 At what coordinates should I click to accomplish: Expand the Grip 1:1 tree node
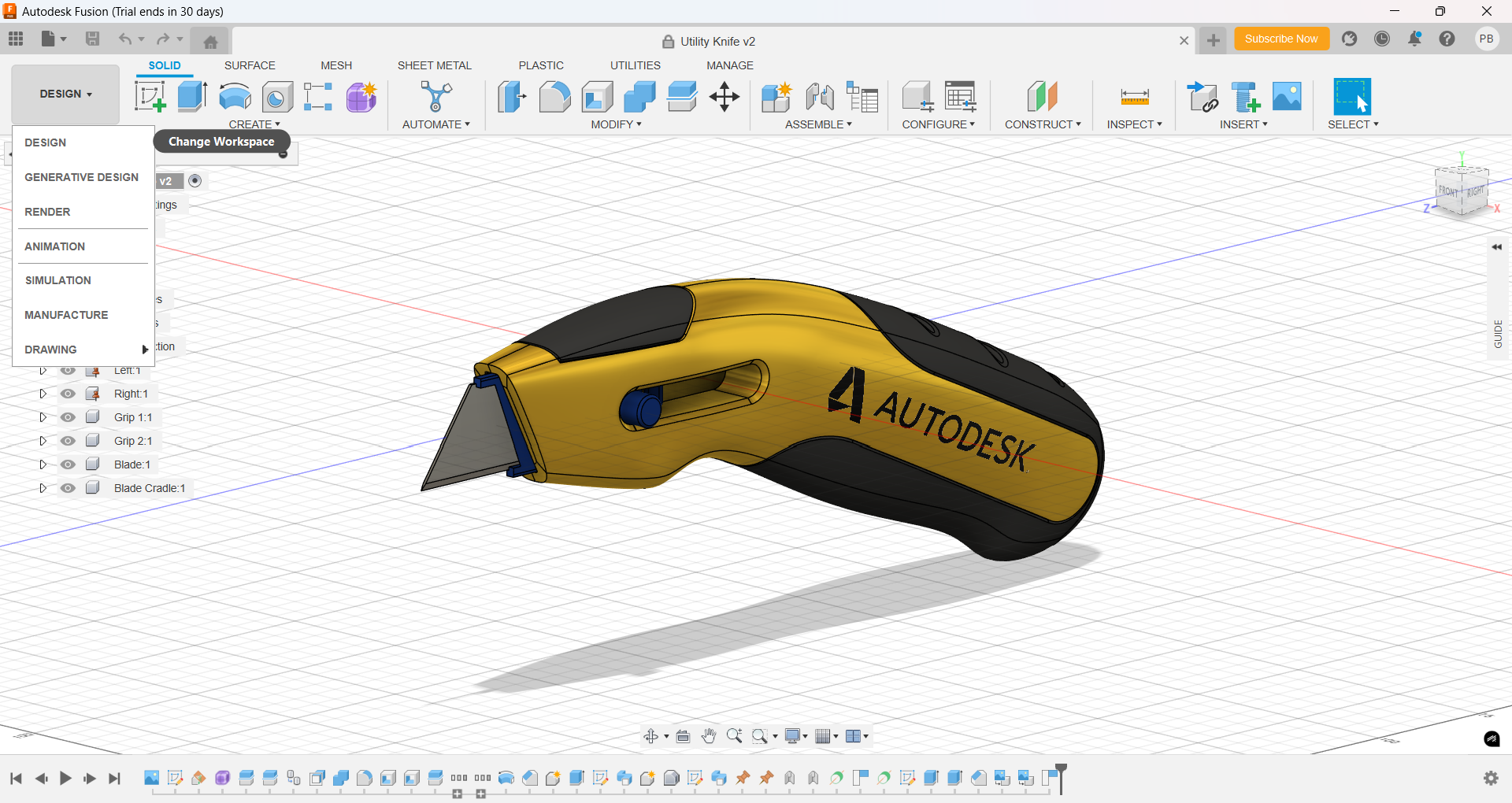coord(43,417)
